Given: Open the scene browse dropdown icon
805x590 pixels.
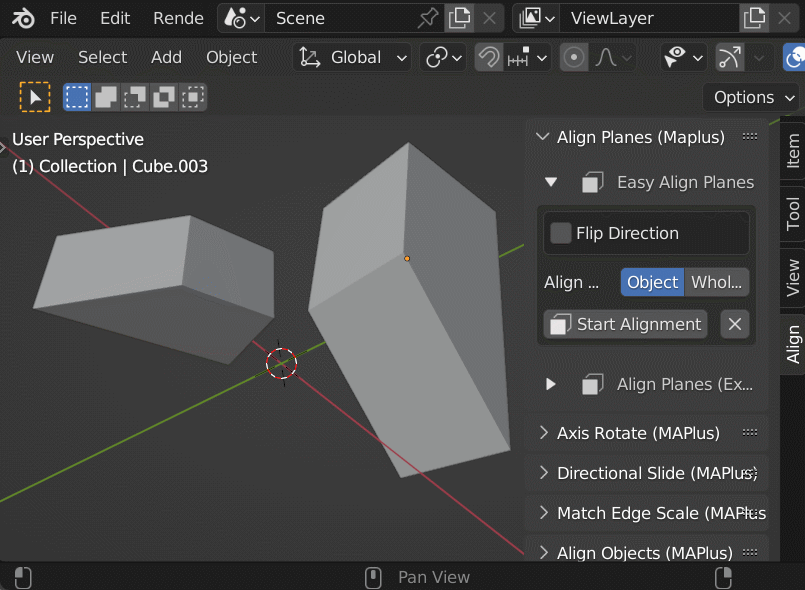Looking at the screenshot, I should [x=242, y=18].
